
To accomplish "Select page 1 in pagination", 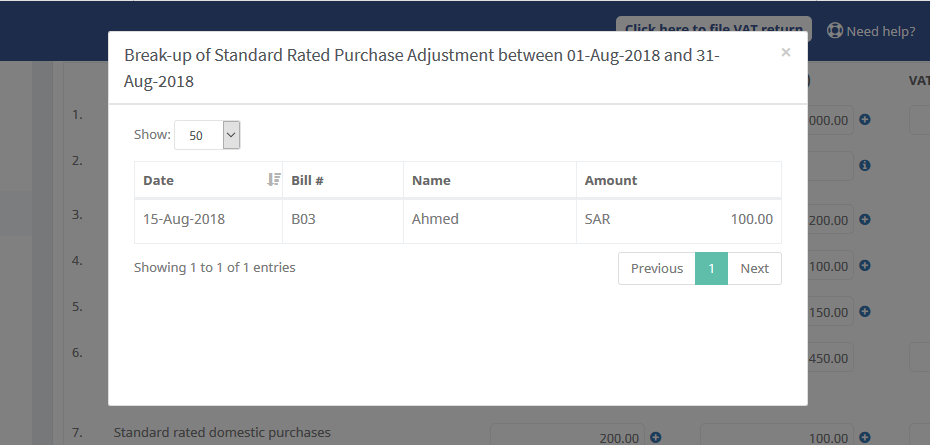I will point(711,268).
